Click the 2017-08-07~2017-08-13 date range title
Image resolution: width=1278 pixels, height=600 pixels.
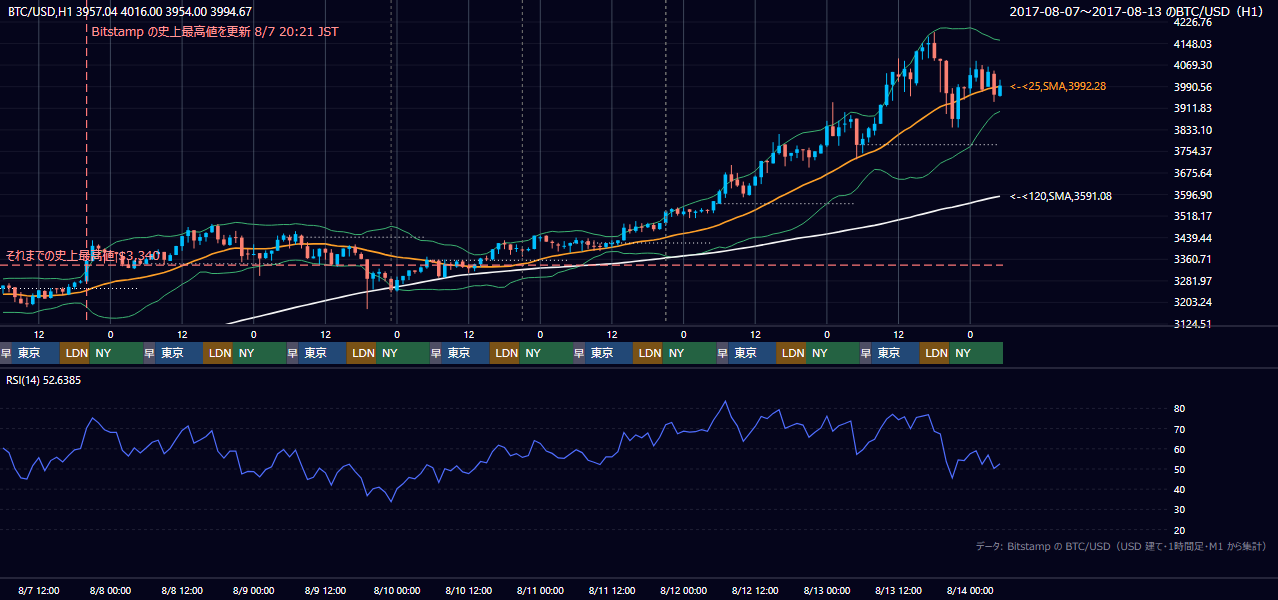coord(1137,11)
